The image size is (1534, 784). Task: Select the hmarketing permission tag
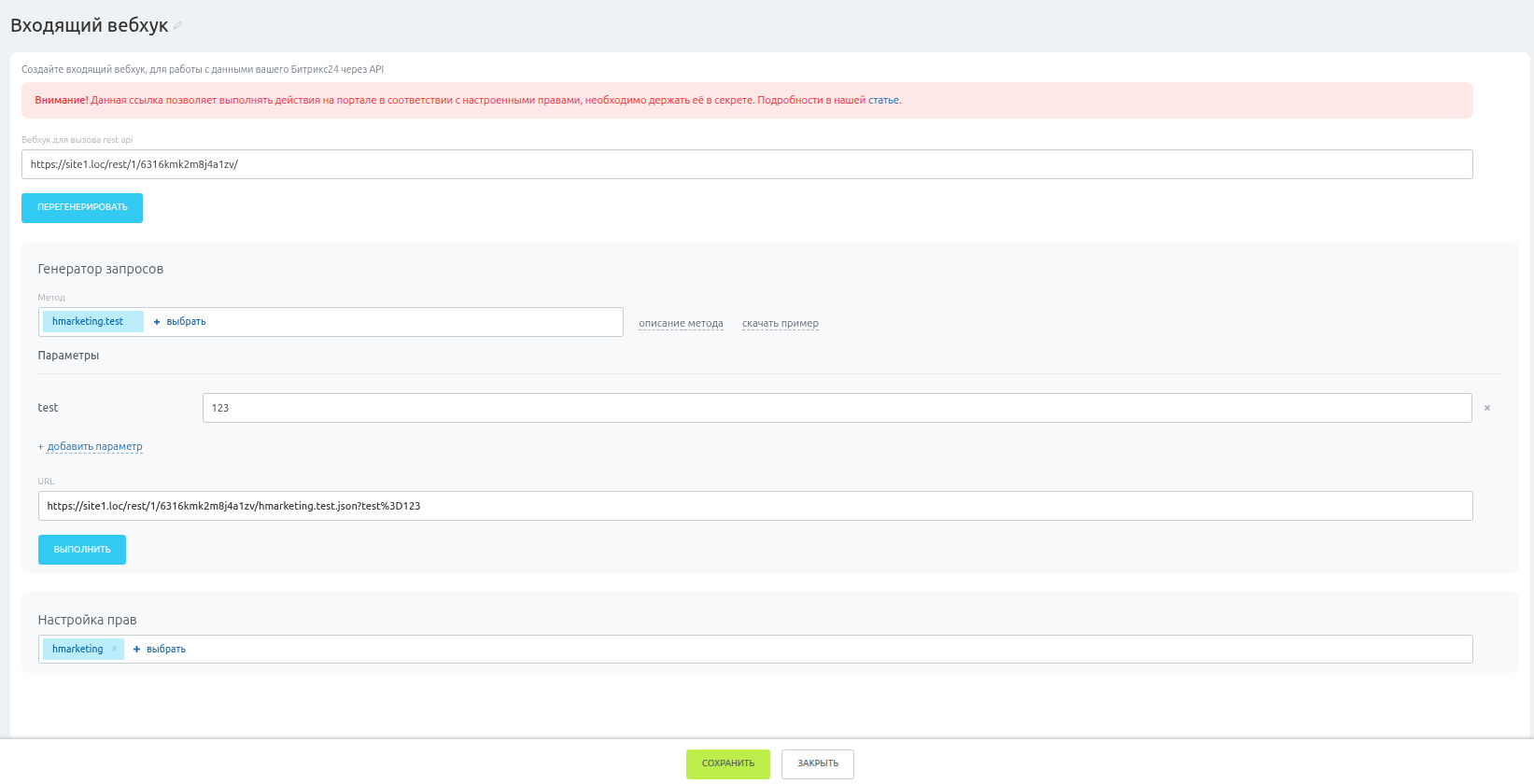point(77,650)
